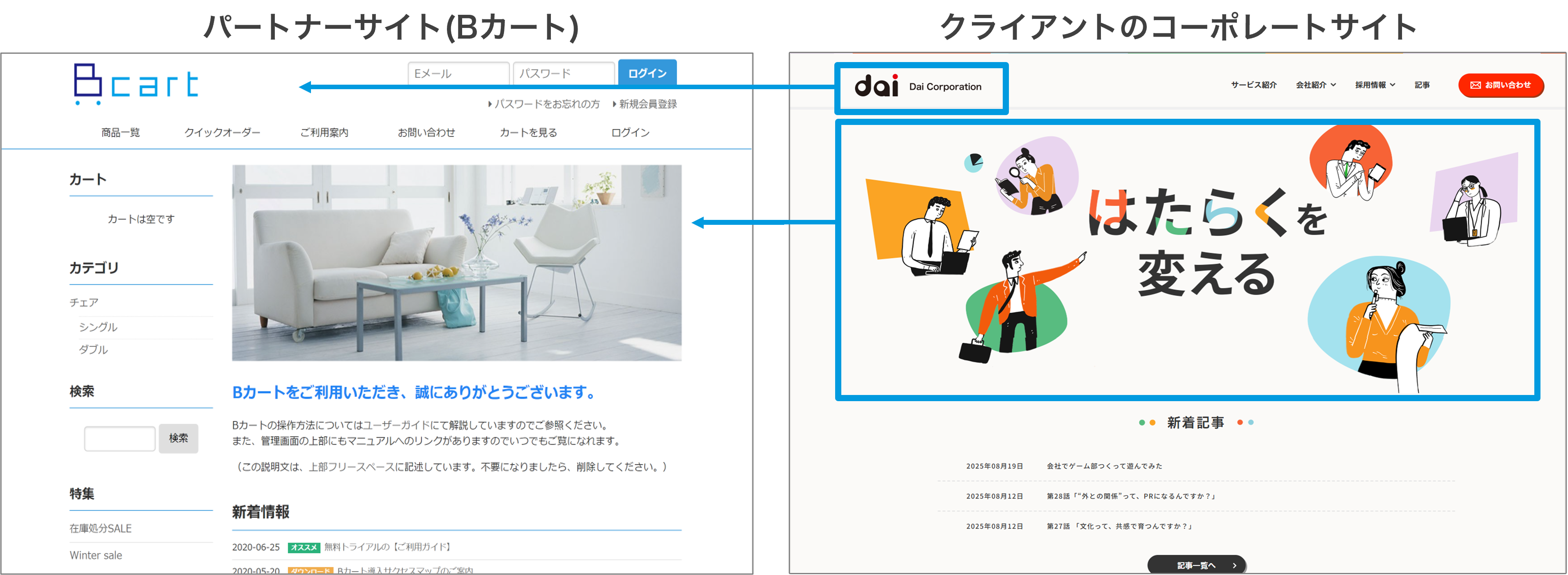Open サービス紹介 in corporate site menu

[x=1253, y=85]
